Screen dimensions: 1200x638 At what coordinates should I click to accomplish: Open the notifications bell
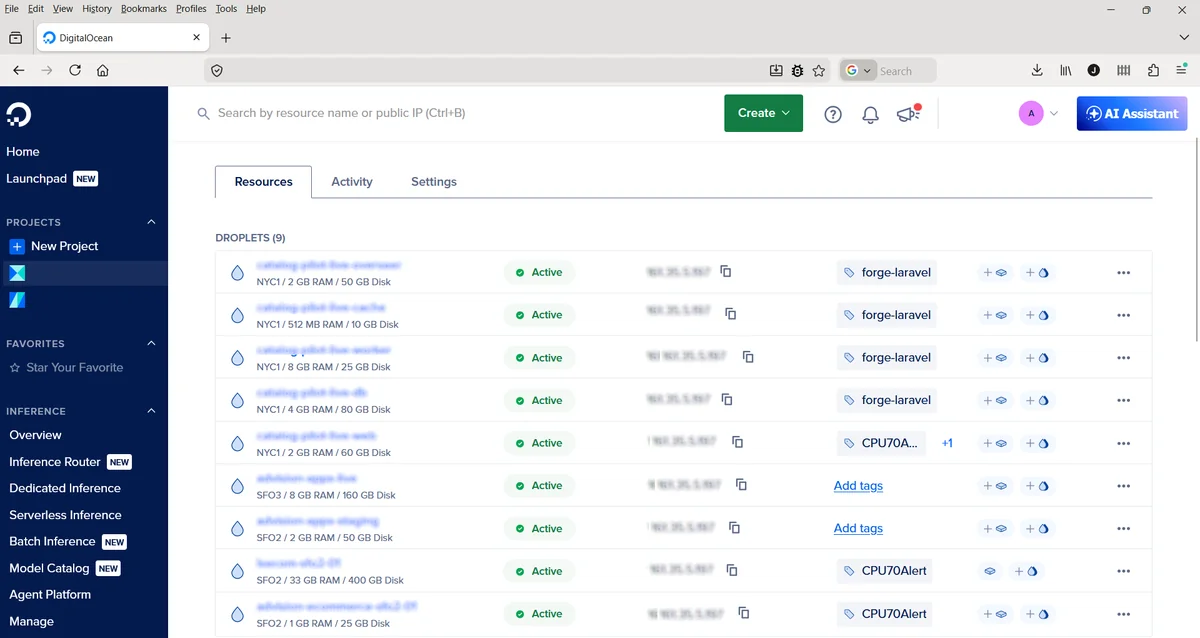point(870,114)
